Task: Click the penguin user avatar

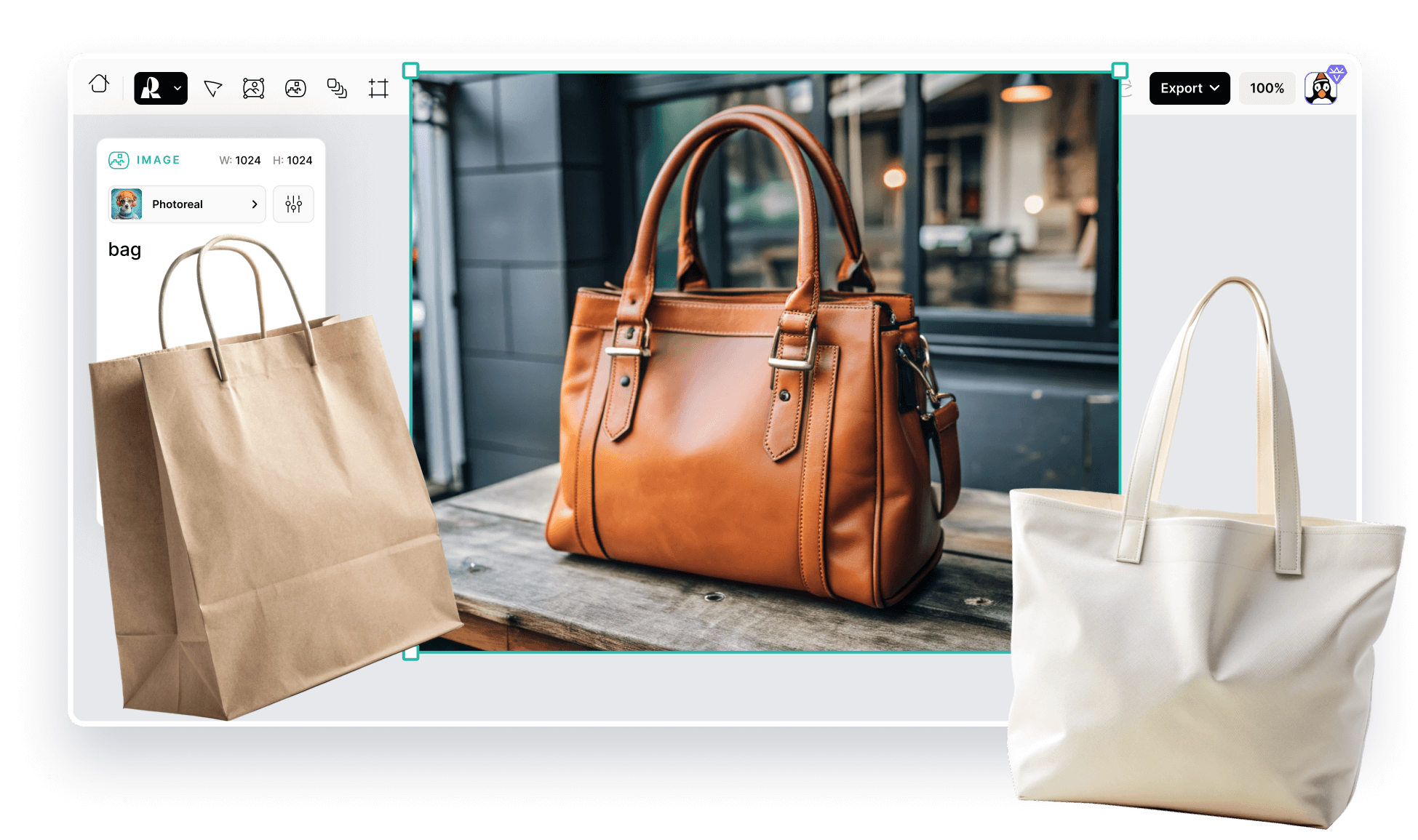Action: pyautogui.click(x=1321, y=89)
